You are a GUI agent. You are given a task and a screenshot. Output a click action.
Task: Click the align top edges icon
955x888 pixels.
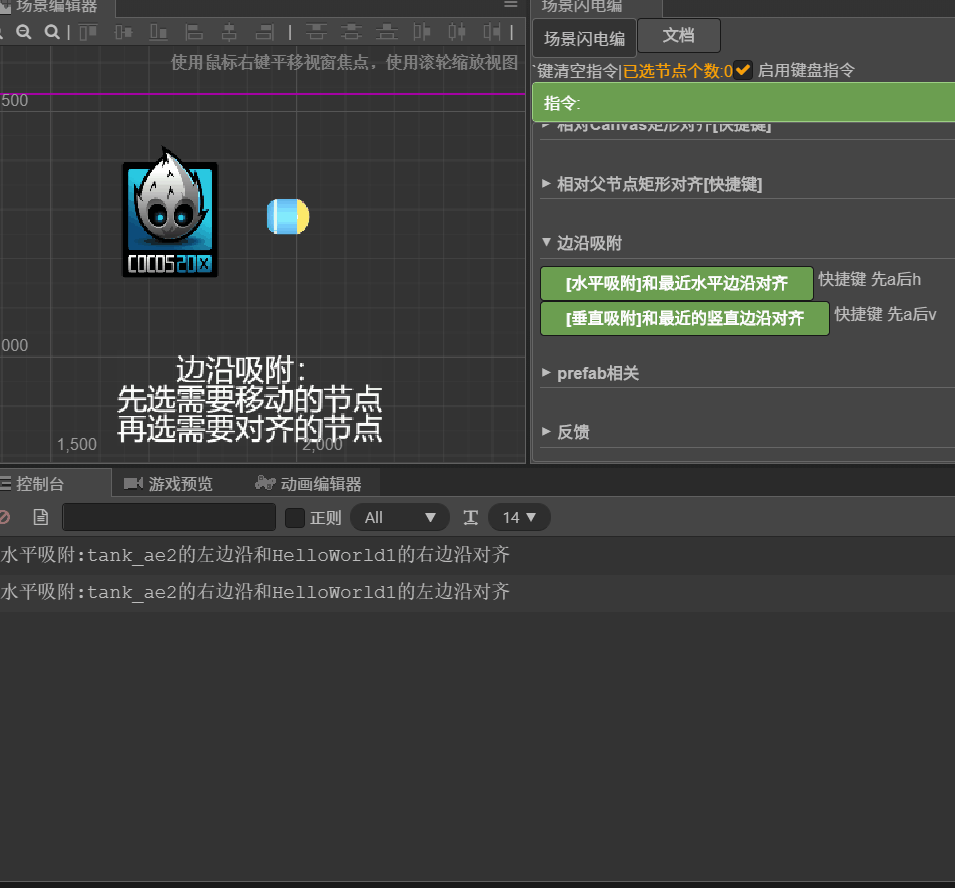click(x=88, y=32)
